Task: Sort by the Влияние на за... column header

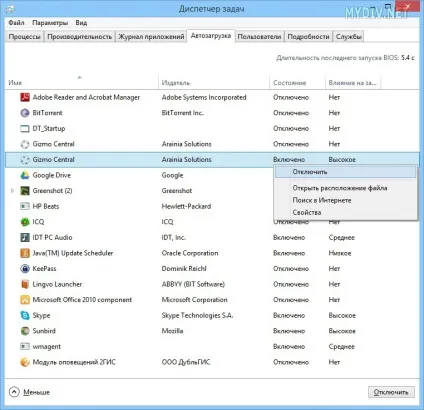Action: tap(353, 82)
